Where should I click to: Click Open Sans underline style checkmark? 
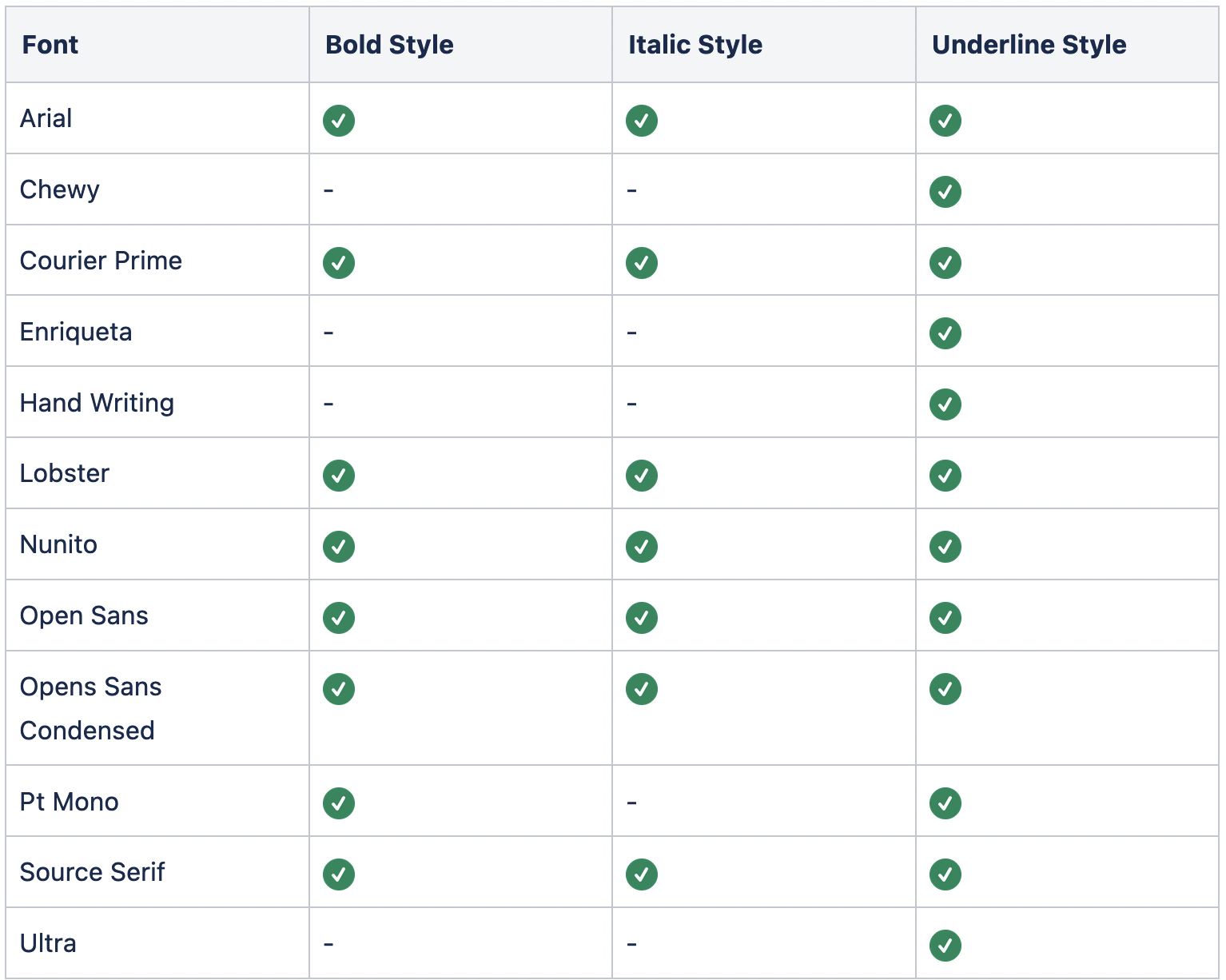(x=945, y=618)
